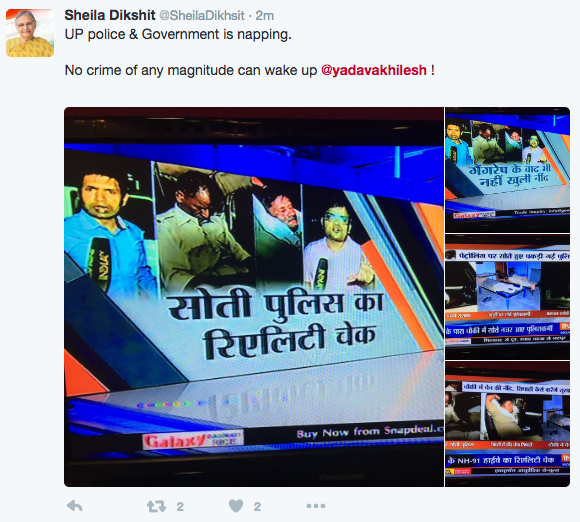580x522 pixels.
Task: Open the large sleeping police reality check photo
Action: 254,297
